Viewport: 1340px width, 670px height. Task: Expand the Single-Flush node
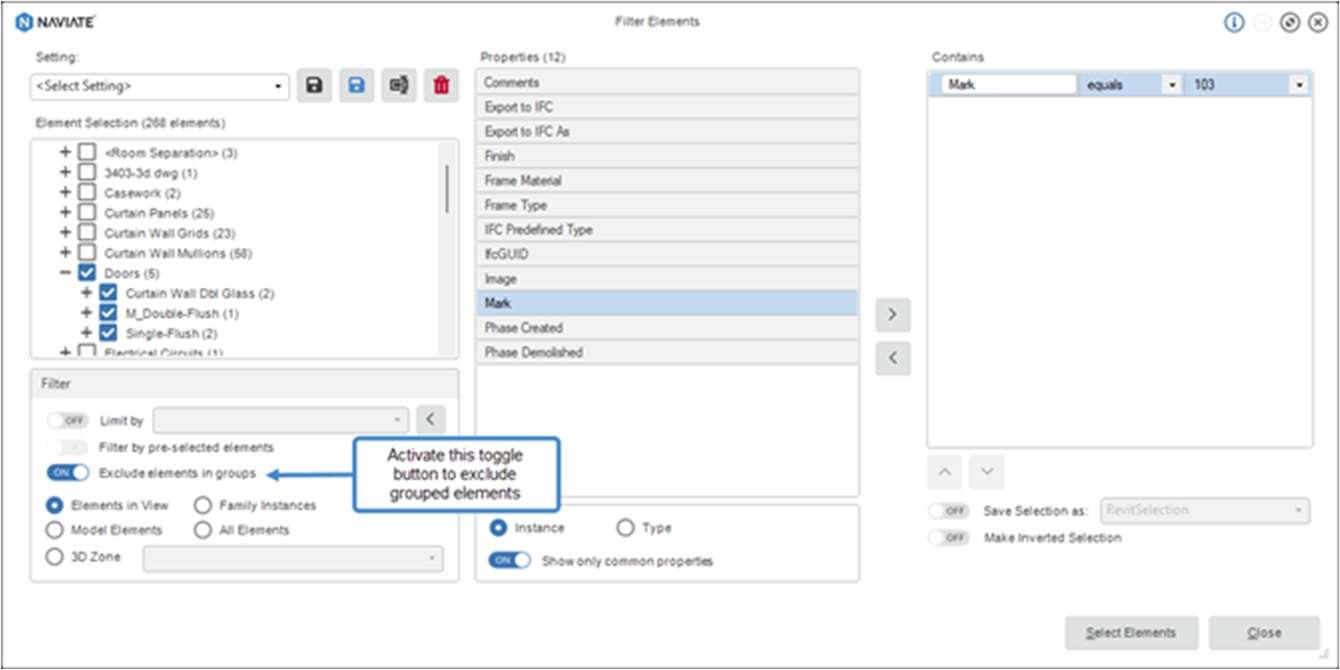(x=86, y=333)
